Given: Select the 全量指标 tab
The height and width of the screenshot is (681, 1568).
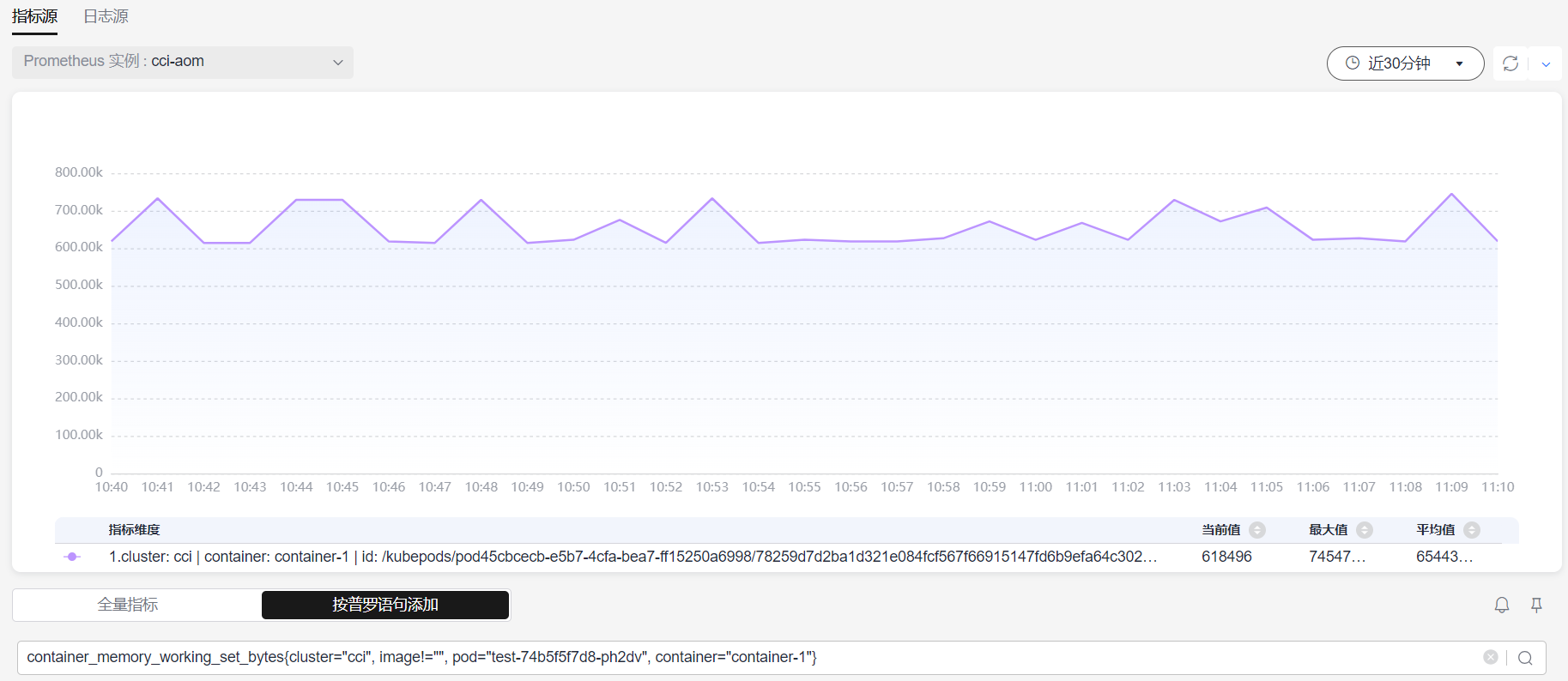Looking at the screenshot, I should [x=128, y=605].
